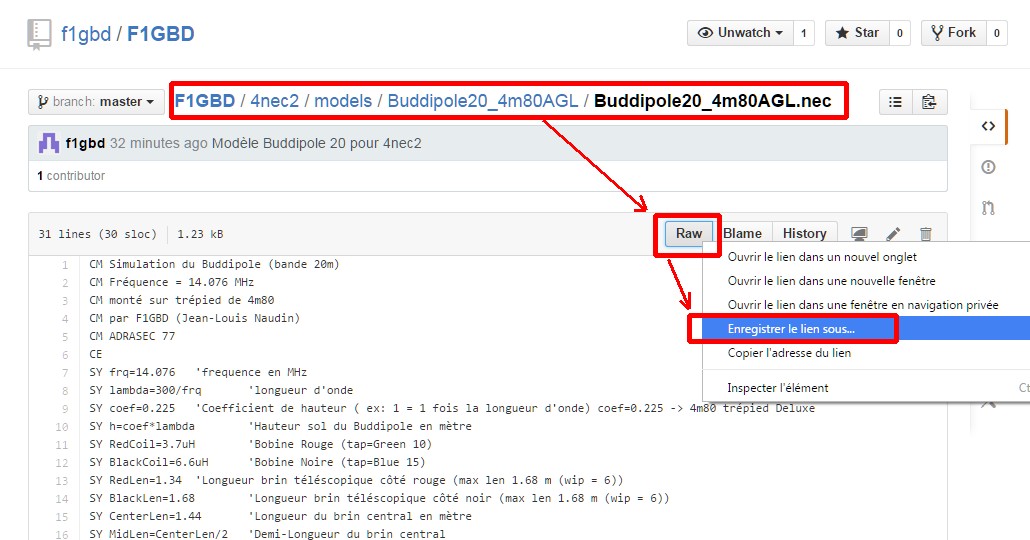1030x540 pixels.
Task: Open the Pull requests sidebar icon
Action: [988, 208]
